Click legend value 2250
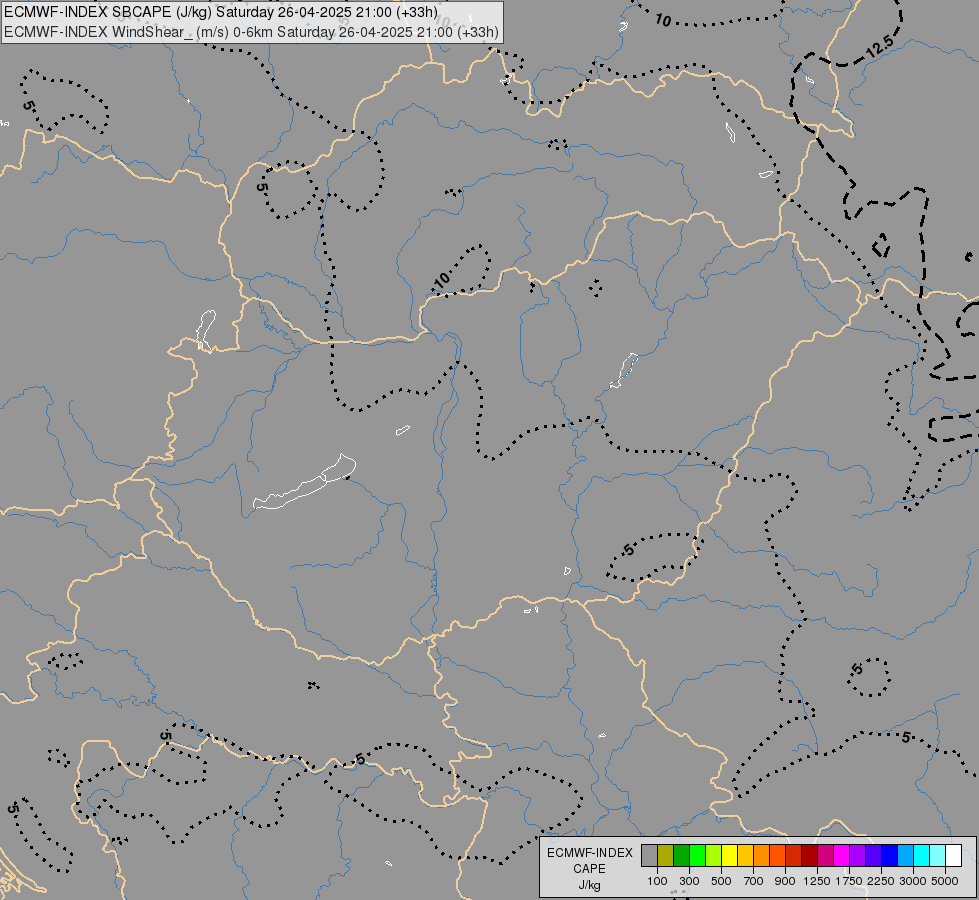 pyautogui.click(x=880, y=881)
